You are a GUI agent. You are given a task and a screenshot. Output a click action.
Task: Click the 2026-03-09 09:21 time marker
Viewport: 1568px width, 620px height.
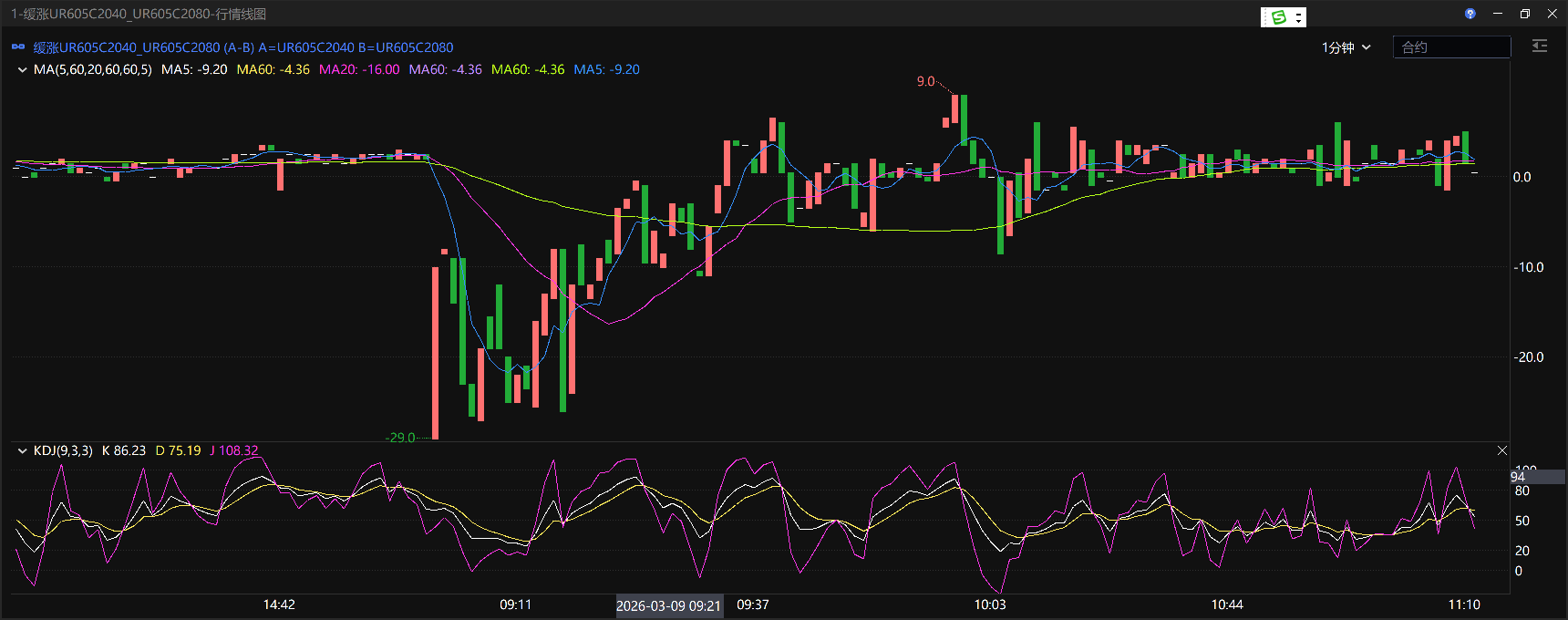click(668, 605)
